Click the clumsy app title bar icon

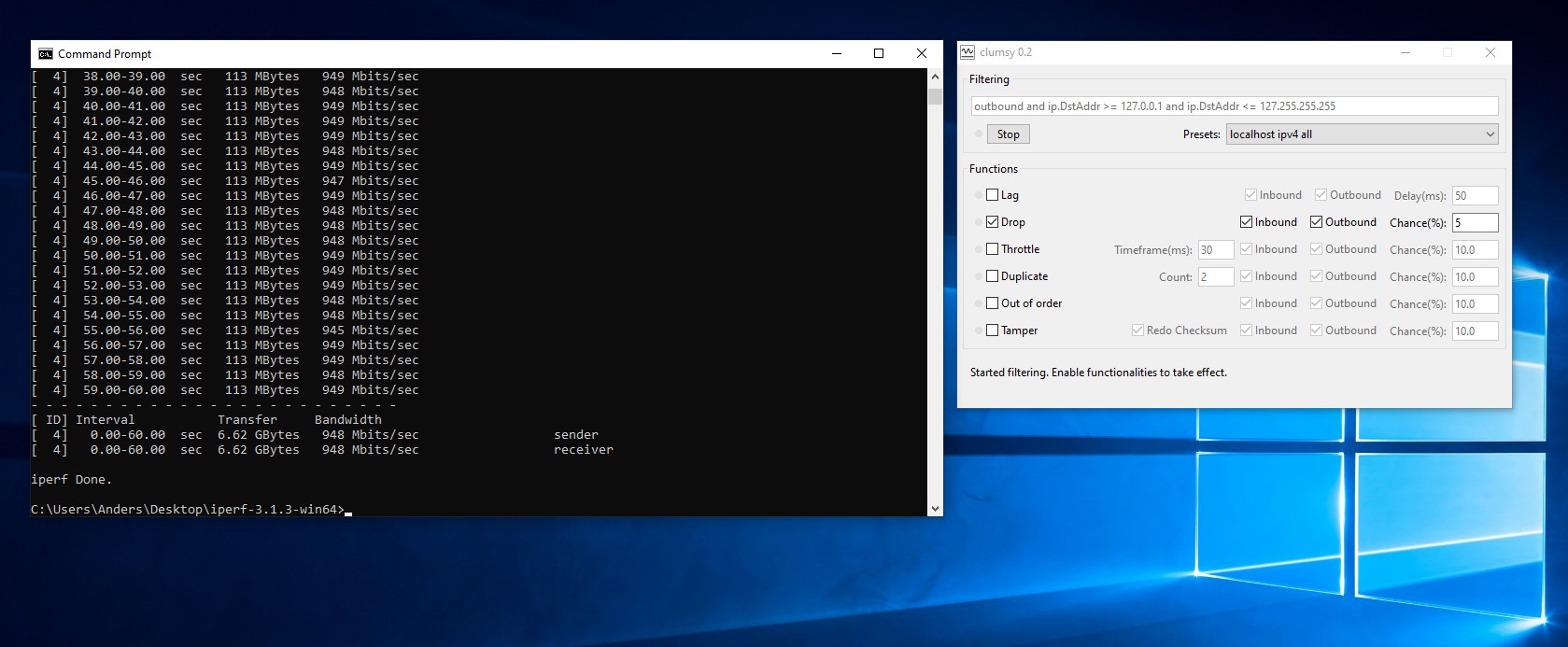click(968, 52)
